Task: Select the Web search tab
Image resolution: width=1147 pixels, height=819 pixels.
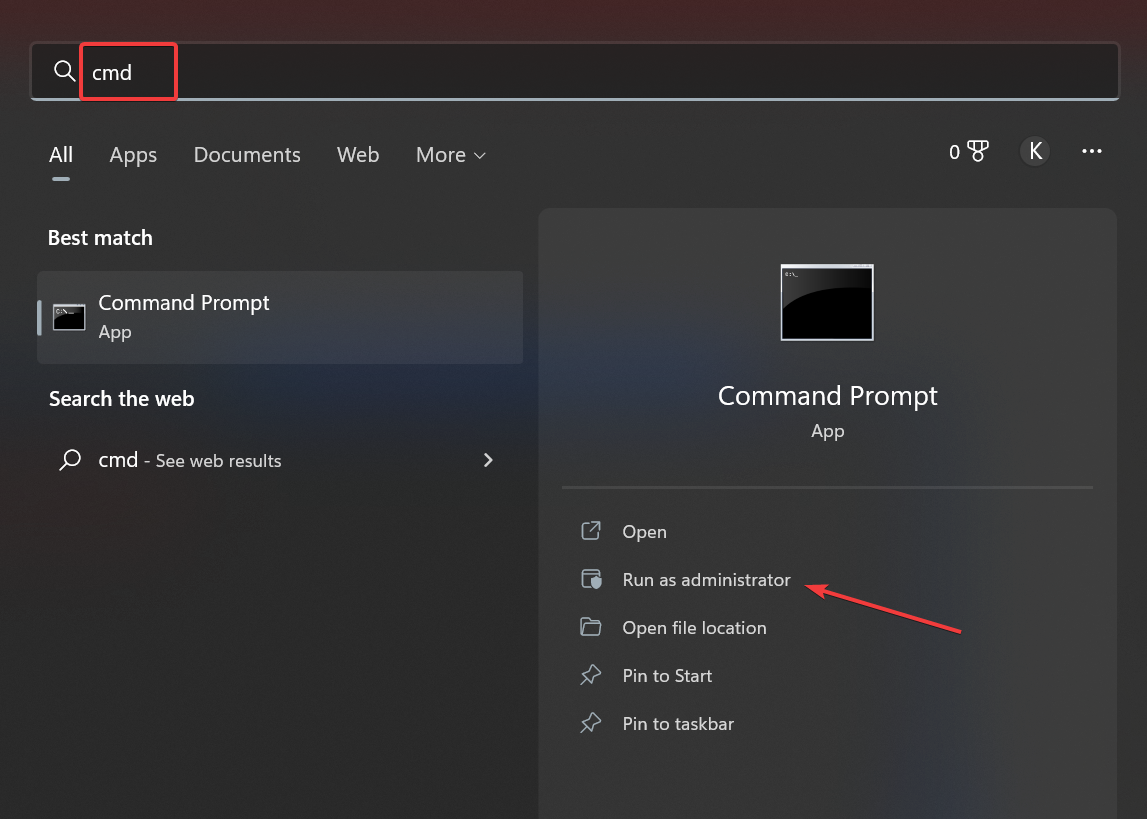Action: 358,155
